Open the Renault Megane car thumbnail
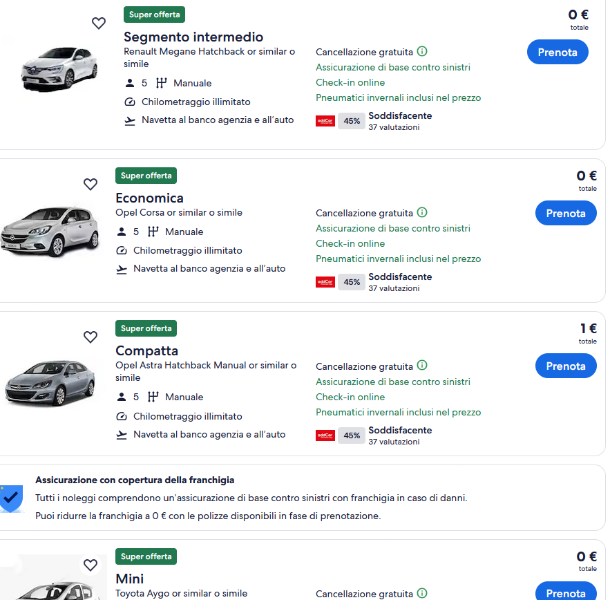The height and width of the screenshot is (600, 610). [59, 69]
